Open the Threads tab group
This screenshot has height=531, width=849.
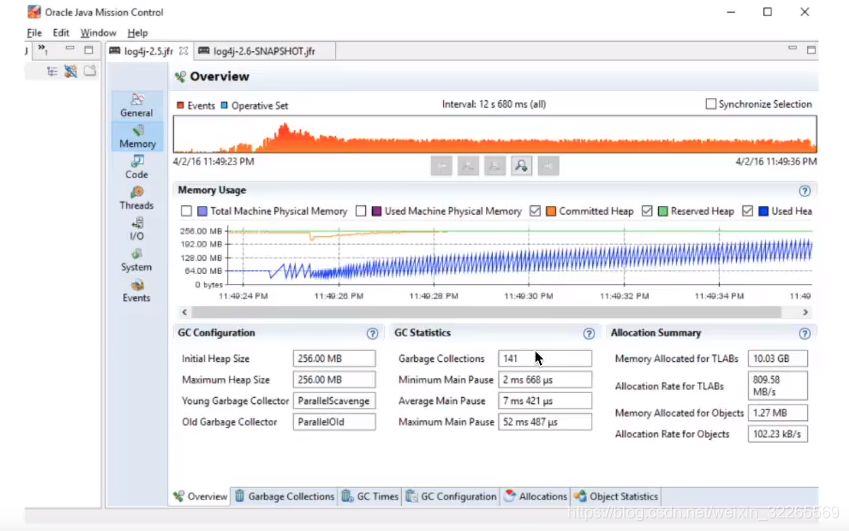[136, 198]
